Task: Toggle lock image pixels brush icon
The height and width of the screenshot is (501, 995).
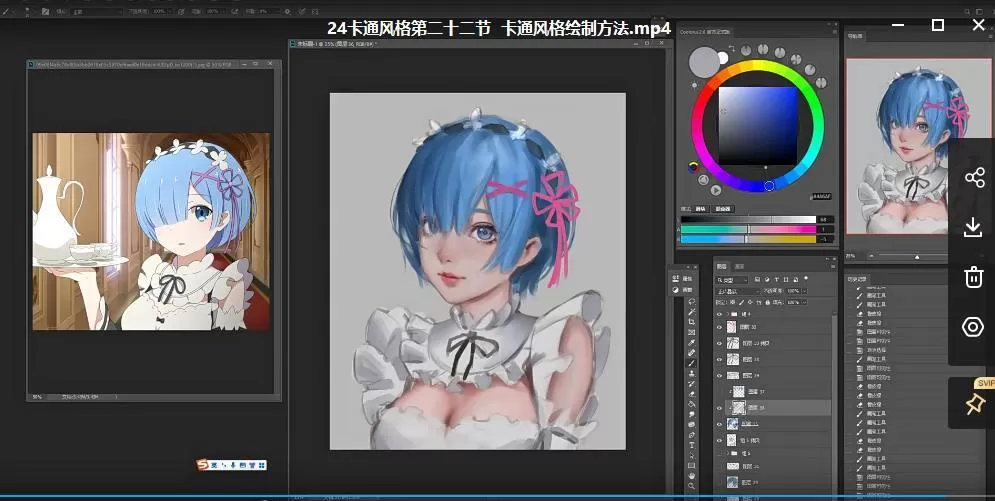Action: (x=741, y=303)
